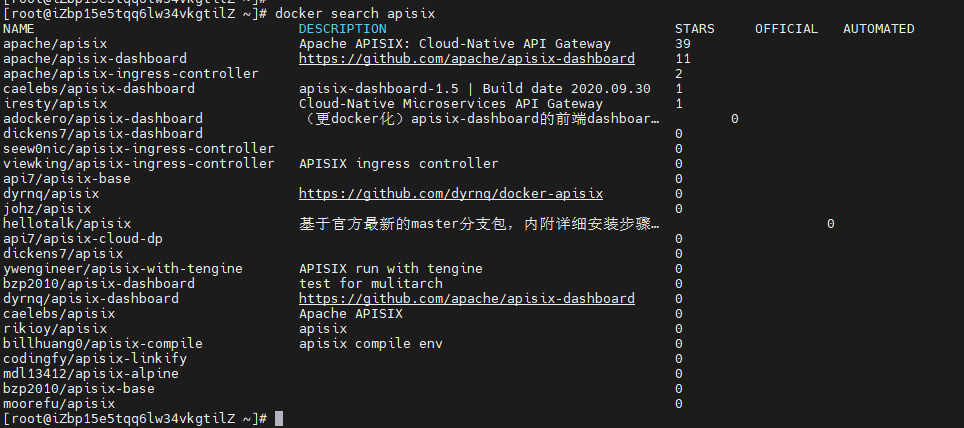Open the apache/apisix-dashboard GitHub link in the second result row

coord(466,59)
